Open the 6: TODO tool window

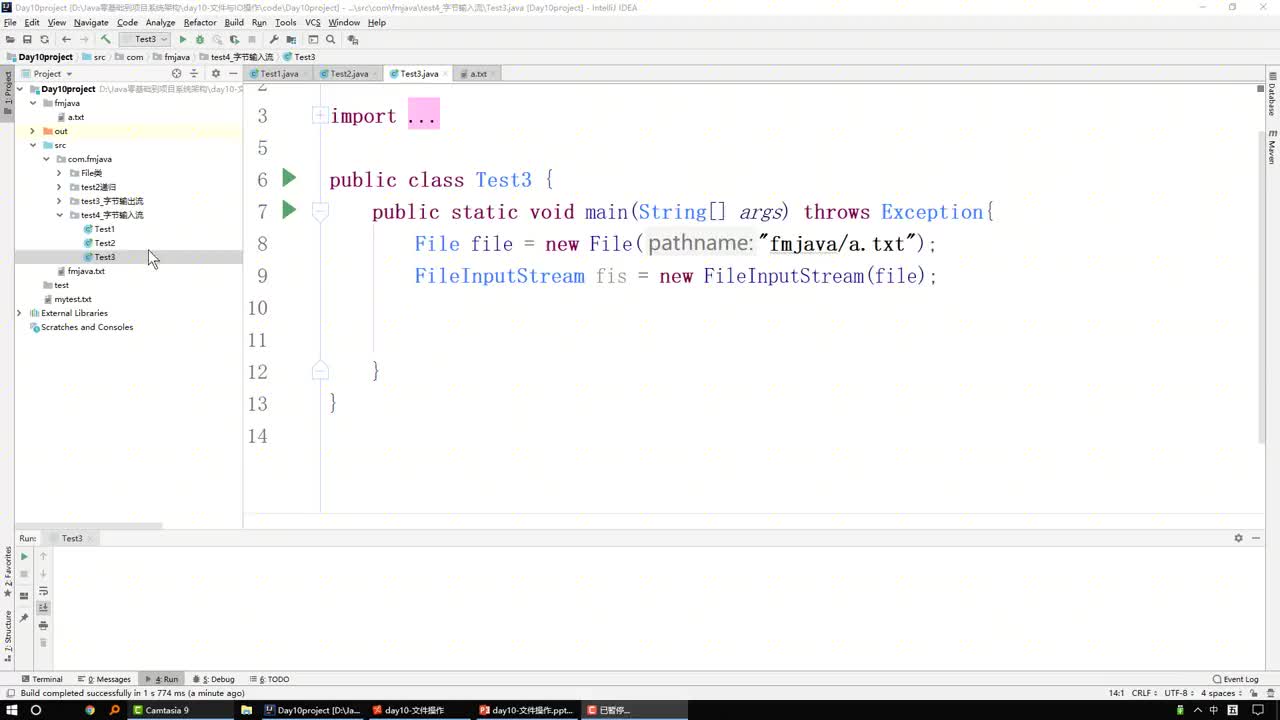coord(268,679)
